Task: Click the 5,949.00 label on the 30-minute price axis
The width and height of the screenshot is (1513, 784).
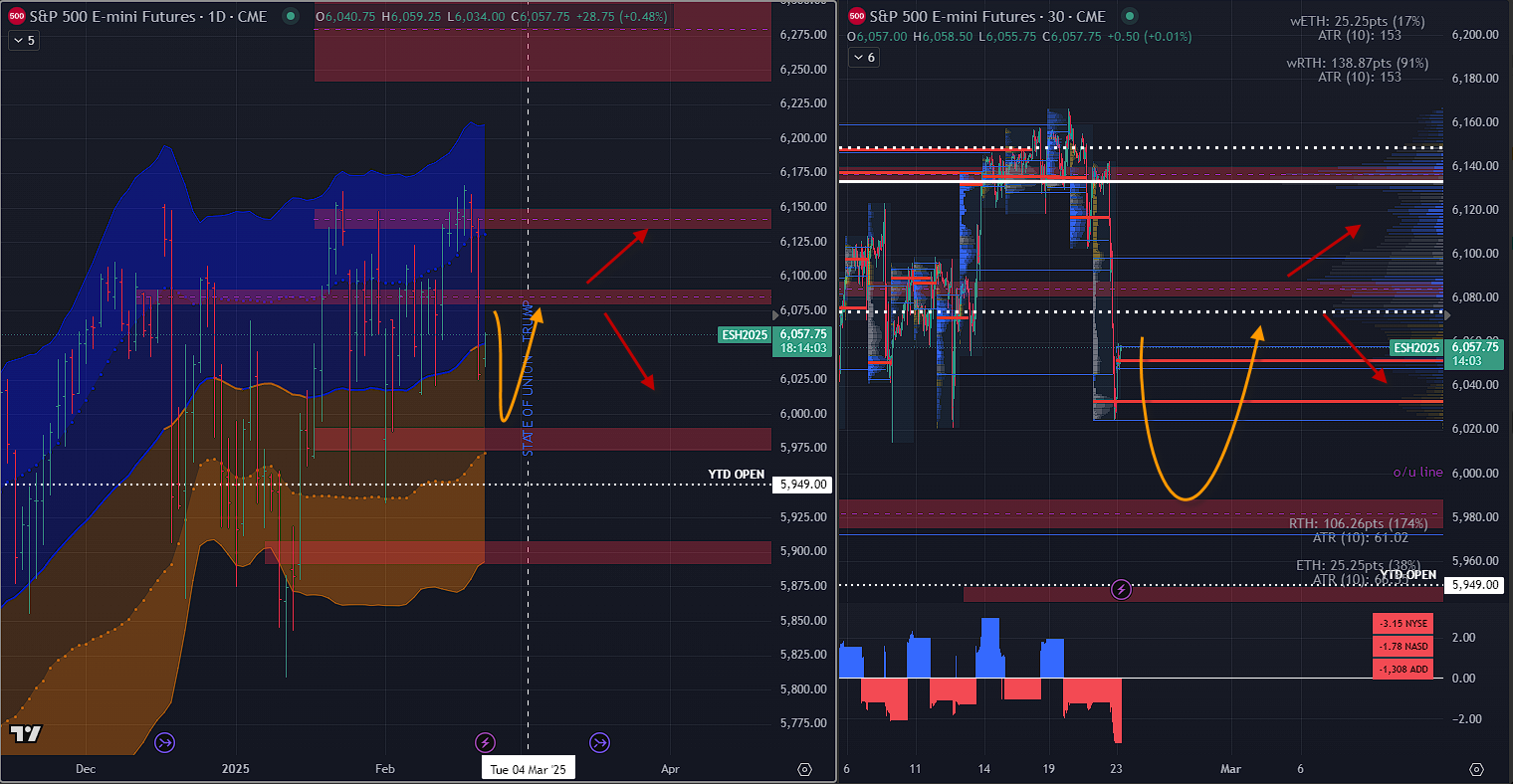Action: (x=1475, y=585)
